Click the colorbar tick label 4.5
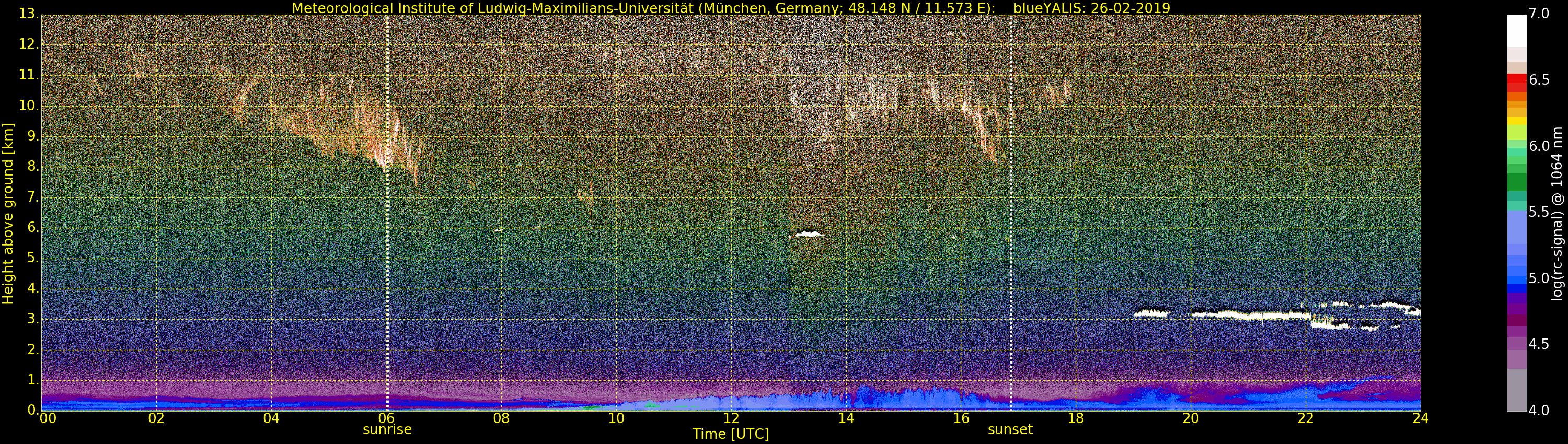This screenshot has width=1568, height=444. [1539, 344]
